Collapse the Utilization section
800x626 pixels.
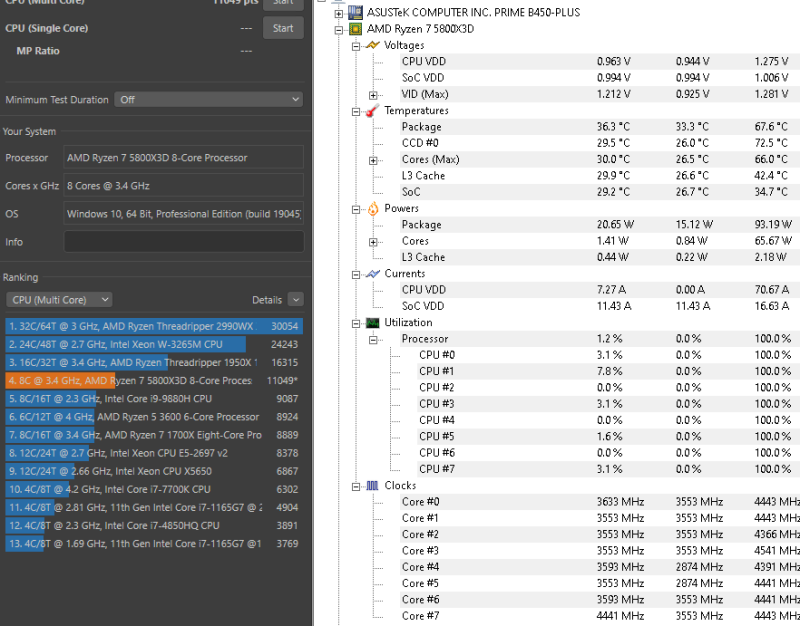pos(356,324)
